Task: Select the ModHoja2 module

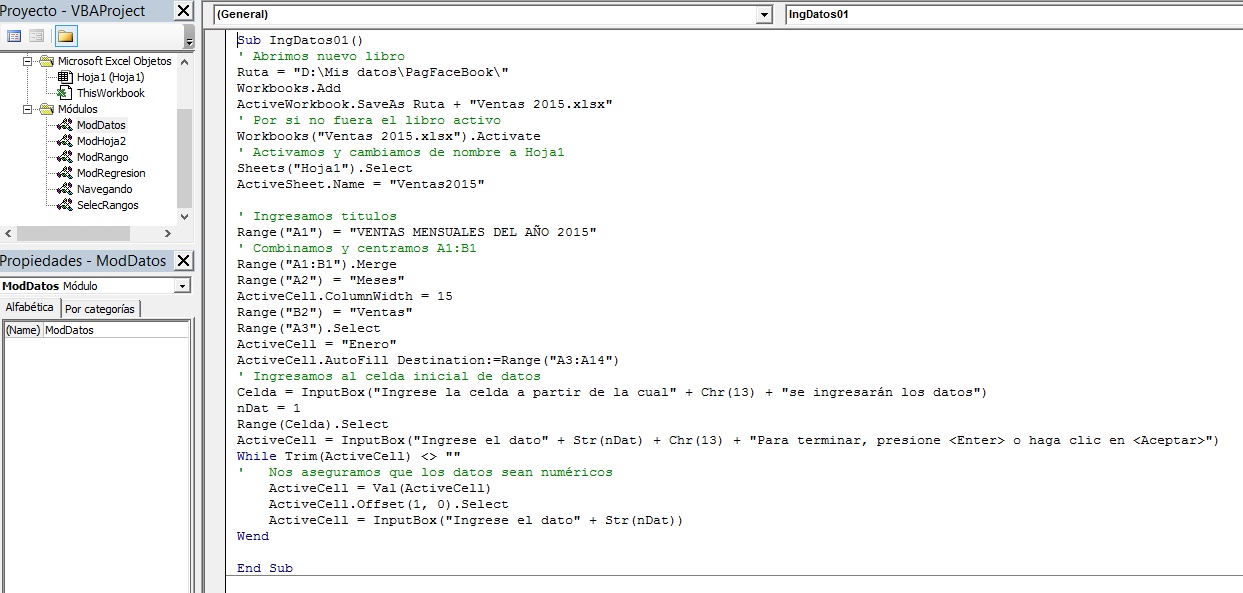Action: 101,141
